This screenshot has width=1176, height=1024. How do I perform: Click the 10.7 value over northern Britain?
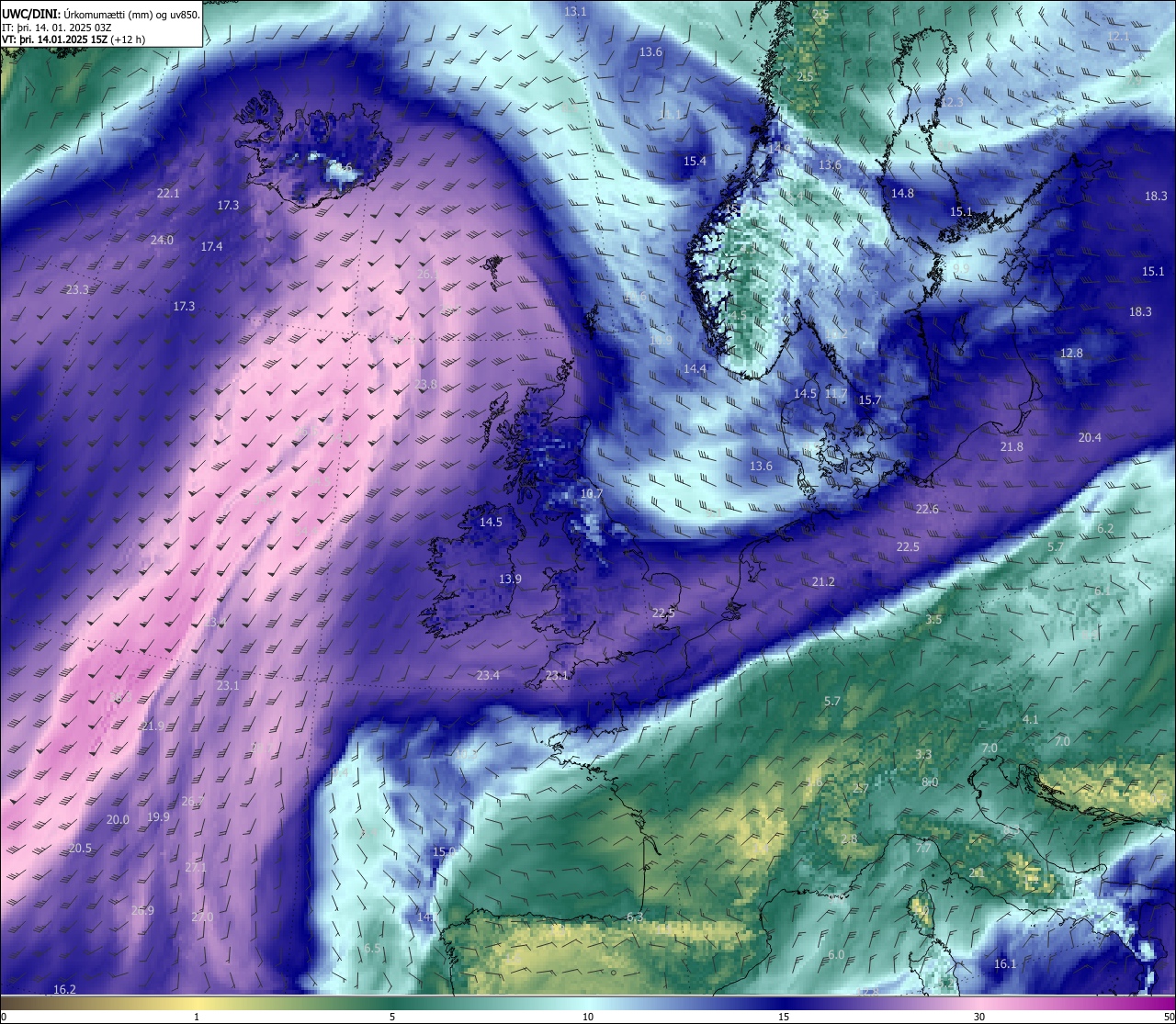click(592, 493)
